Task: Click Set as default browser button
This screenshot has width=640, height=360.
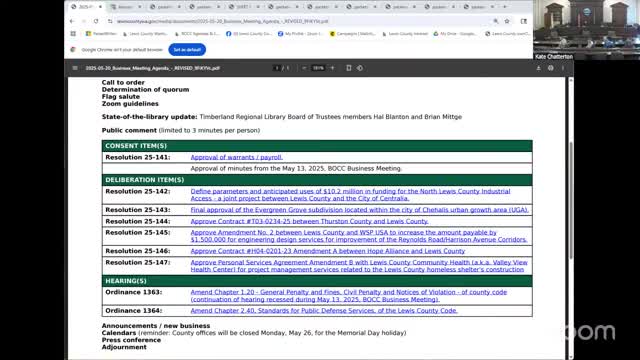Action: coord(187,50)
